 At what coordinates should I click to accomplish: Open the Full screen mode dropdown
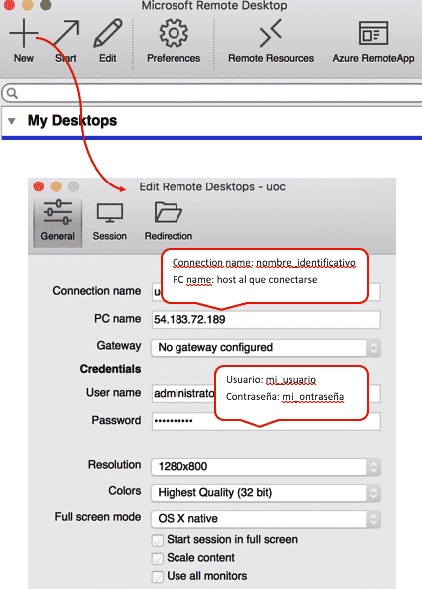[x=266, y=519]
